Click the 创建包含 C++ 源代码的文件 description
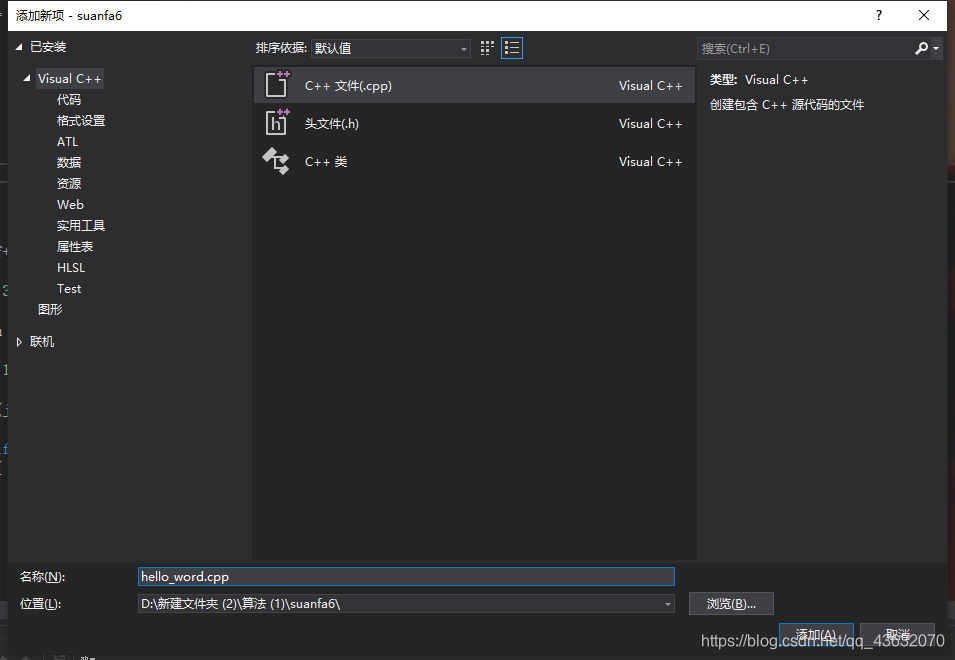The height and width of the screenshot is (660, 955). click(x=787, y=105)
